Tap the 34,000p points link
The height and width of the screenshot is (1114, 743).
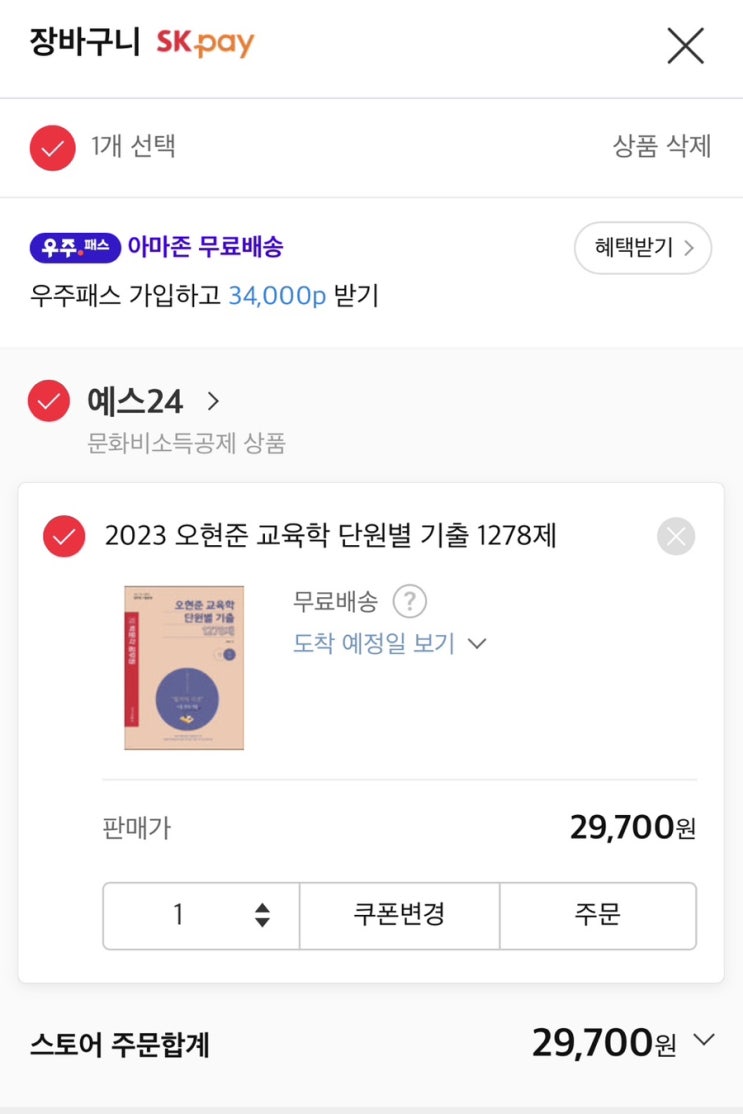(278, 296)
